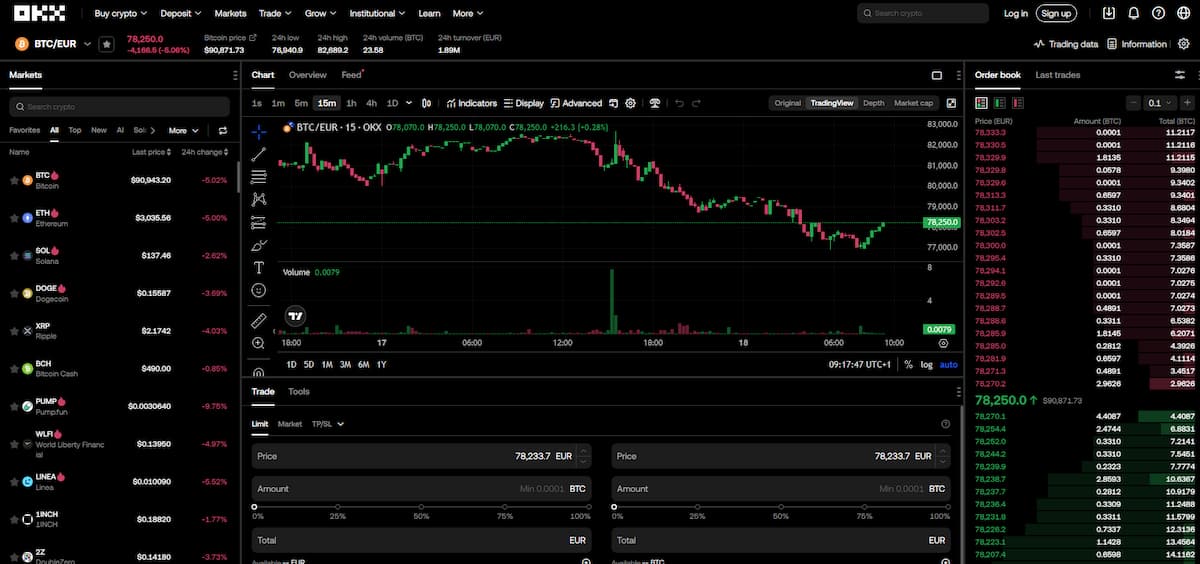Image resolution: width=1200 pixels, height=564 pixels.
Task: Open Trade dropdown in navigation
Action: 273,13
